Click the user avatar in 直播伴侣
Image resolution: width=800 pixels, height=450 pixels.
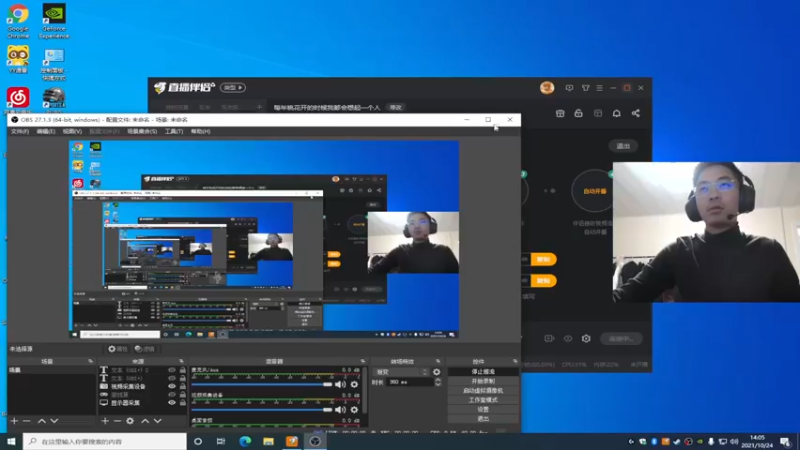click(547, 88)
